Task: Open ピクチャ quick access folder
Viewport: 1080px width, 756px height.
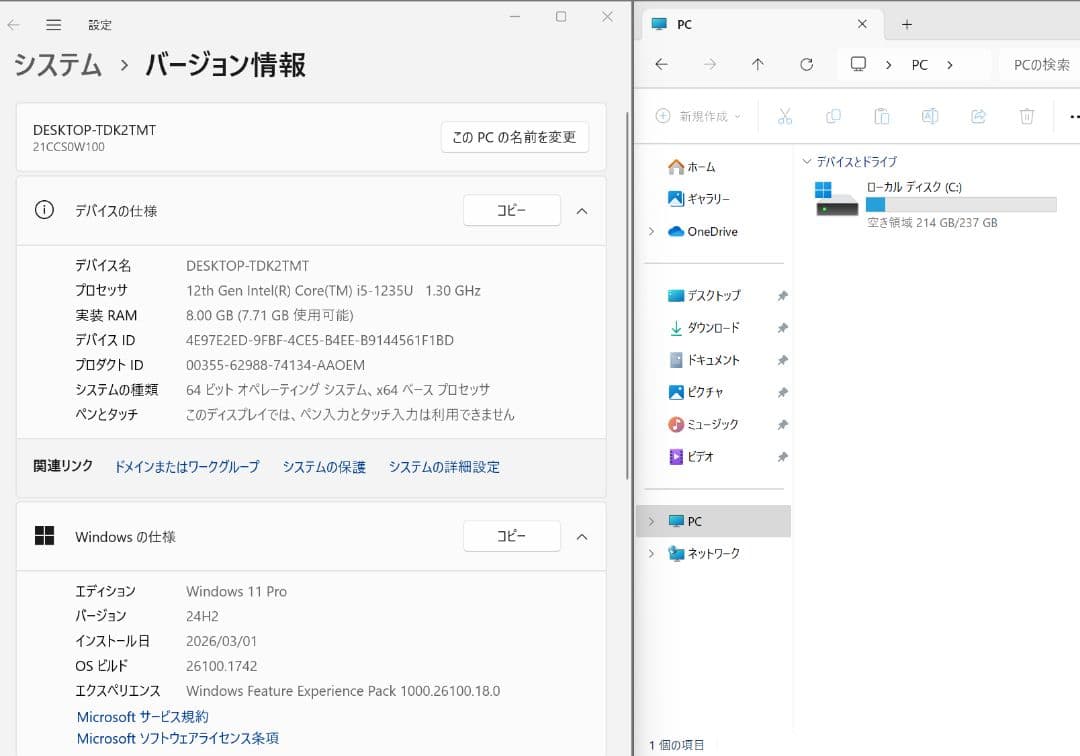Action: [x=696, y=392]
